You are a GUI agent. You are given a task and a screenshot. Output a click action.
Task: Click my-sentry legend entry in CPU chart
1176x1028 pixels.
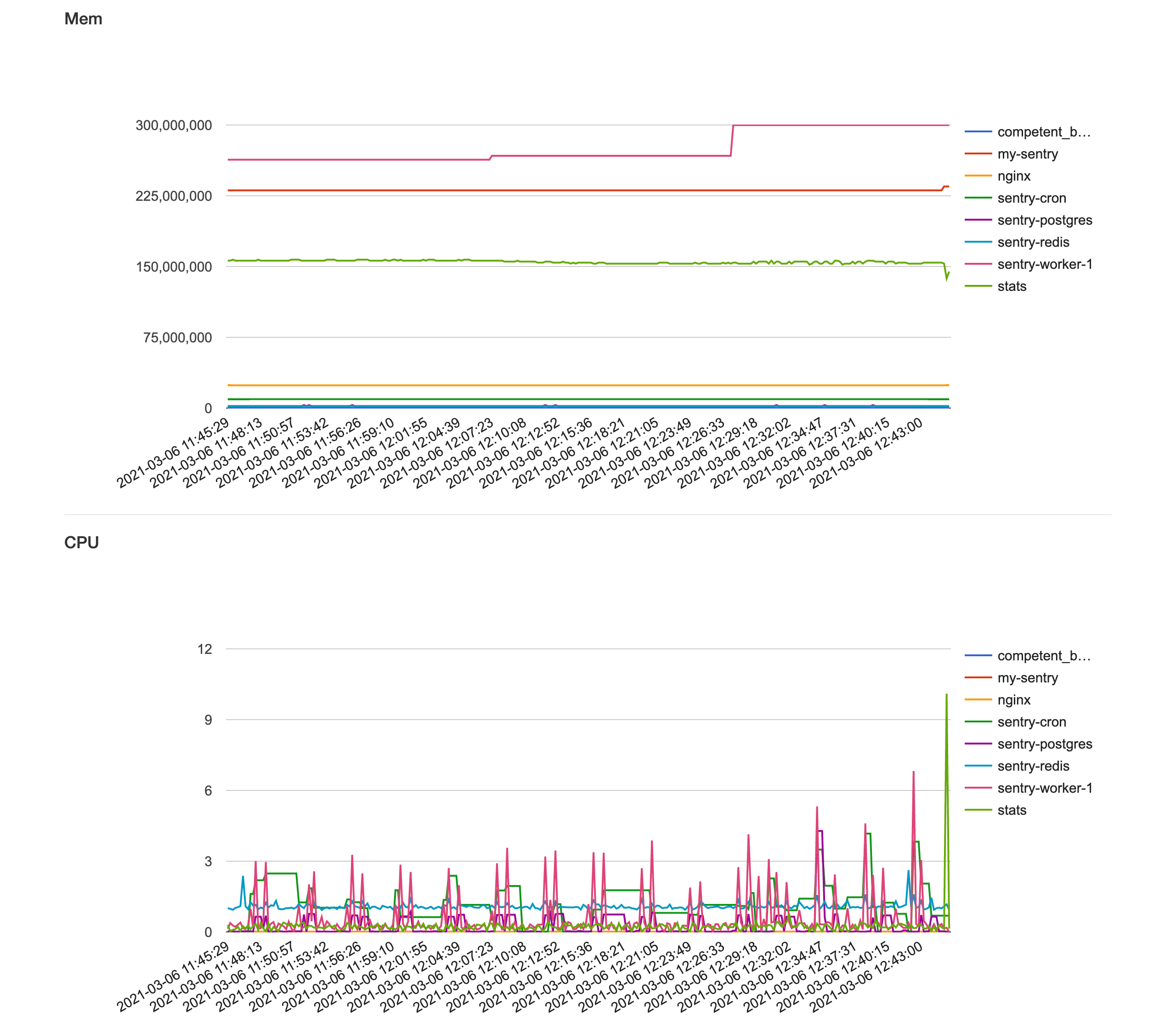1012,677
